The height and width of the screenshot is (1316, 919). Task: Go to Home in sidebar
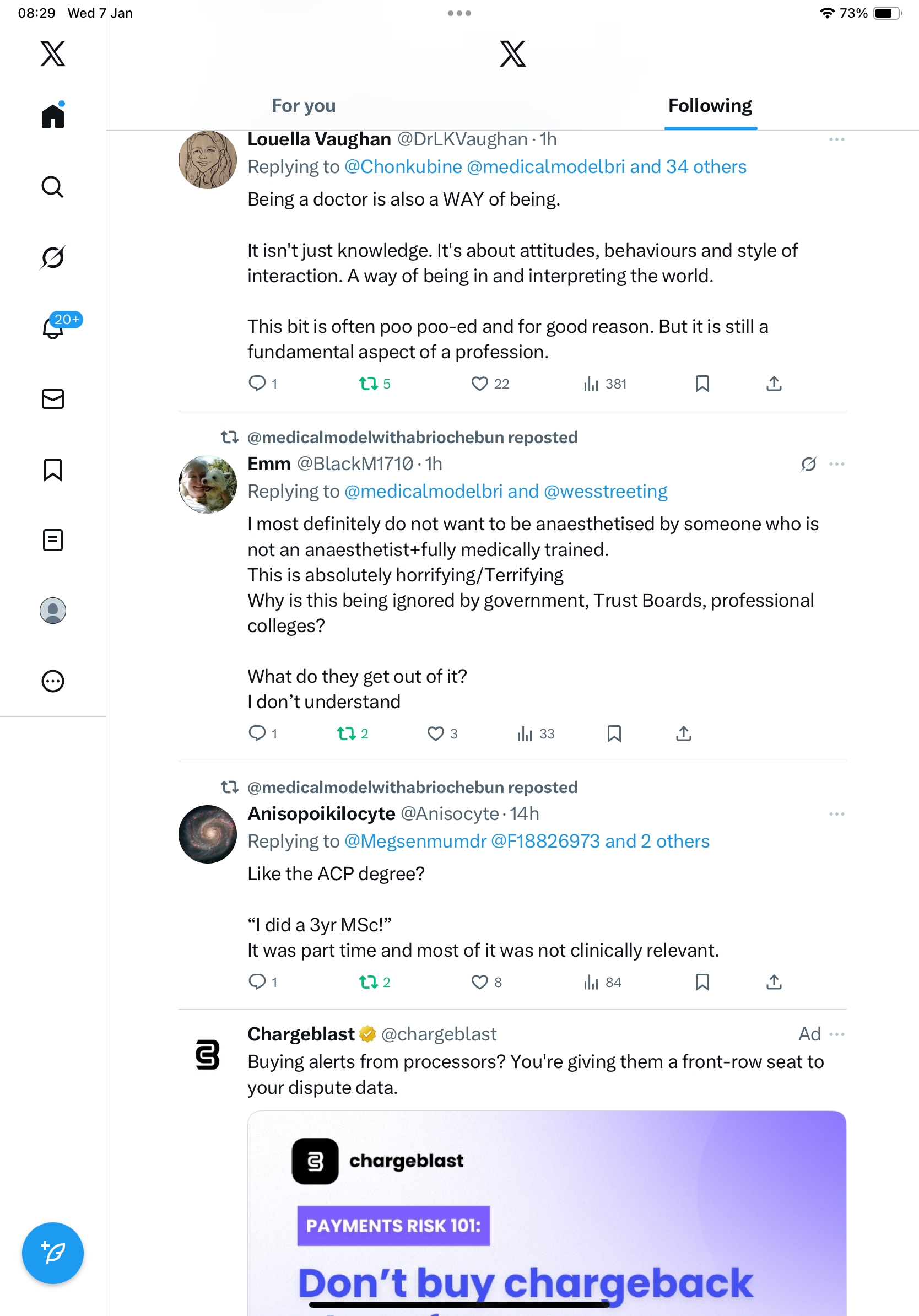(53, 116)
